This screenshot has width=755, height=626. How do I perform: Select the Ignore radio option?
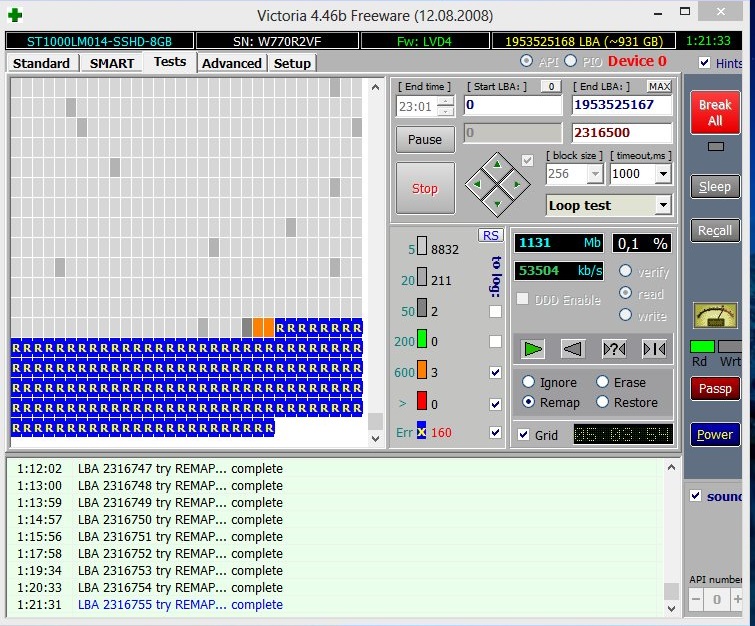pos(529,382)
